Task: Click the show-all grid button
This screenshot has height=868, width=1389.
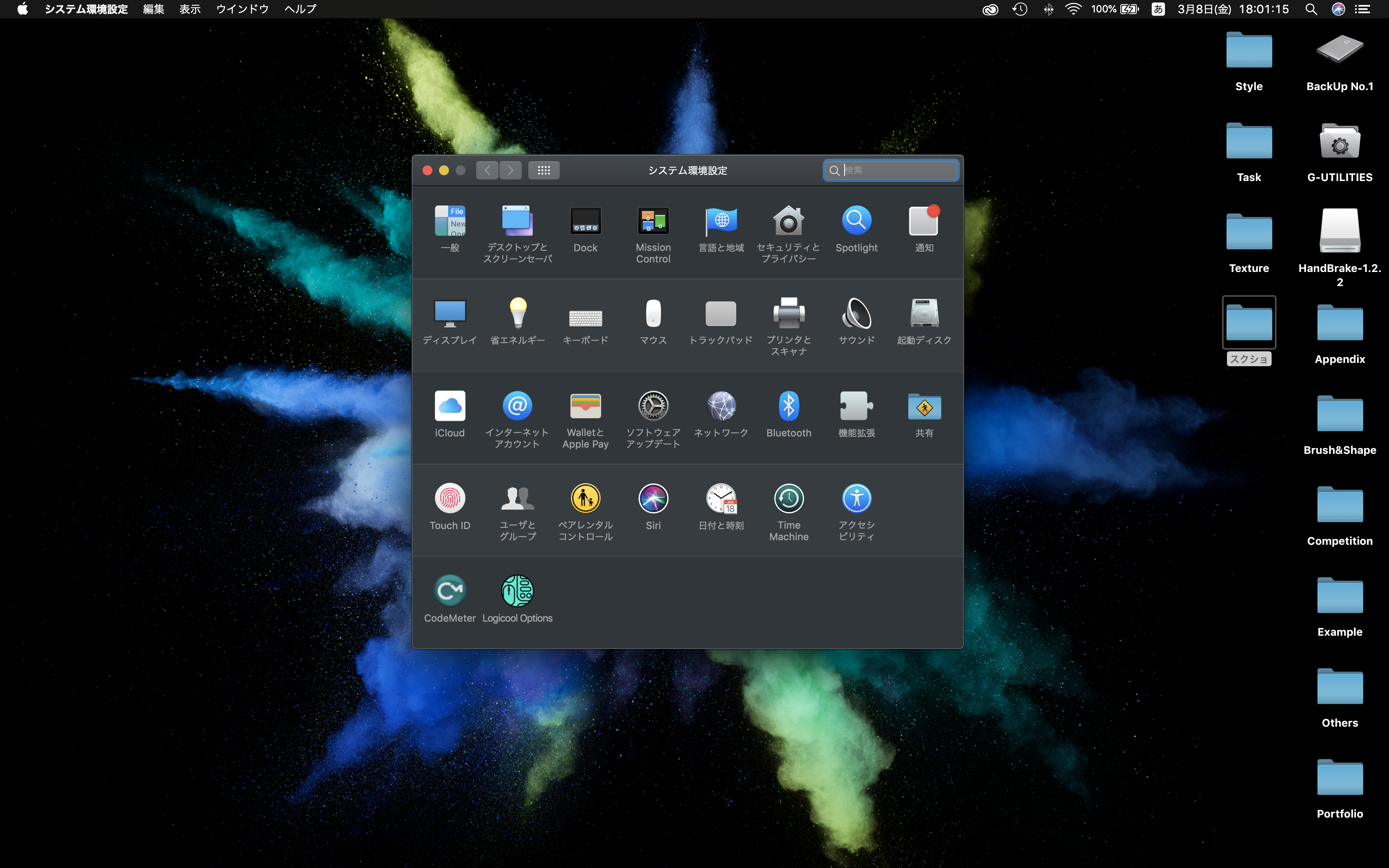Action: pos(544,170)
